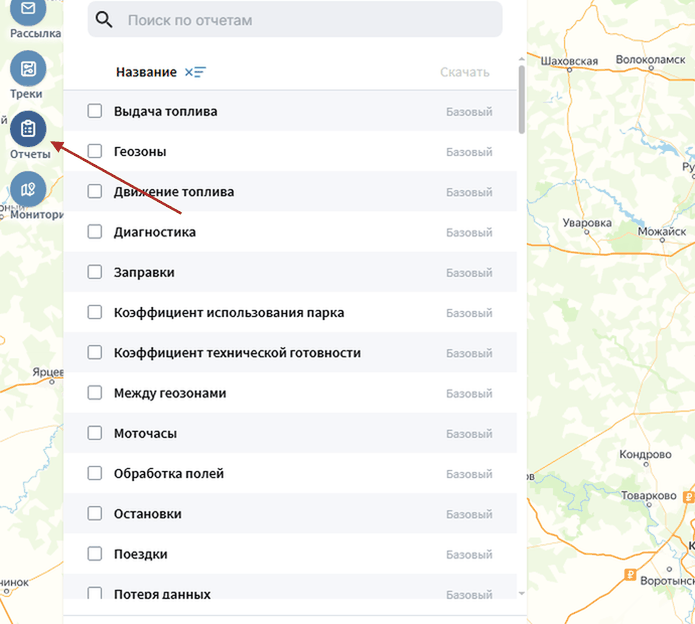The width and height of the screenshot is (695, 624).
Task: Click the Поиск по отчетам search field
Action: 295,20
